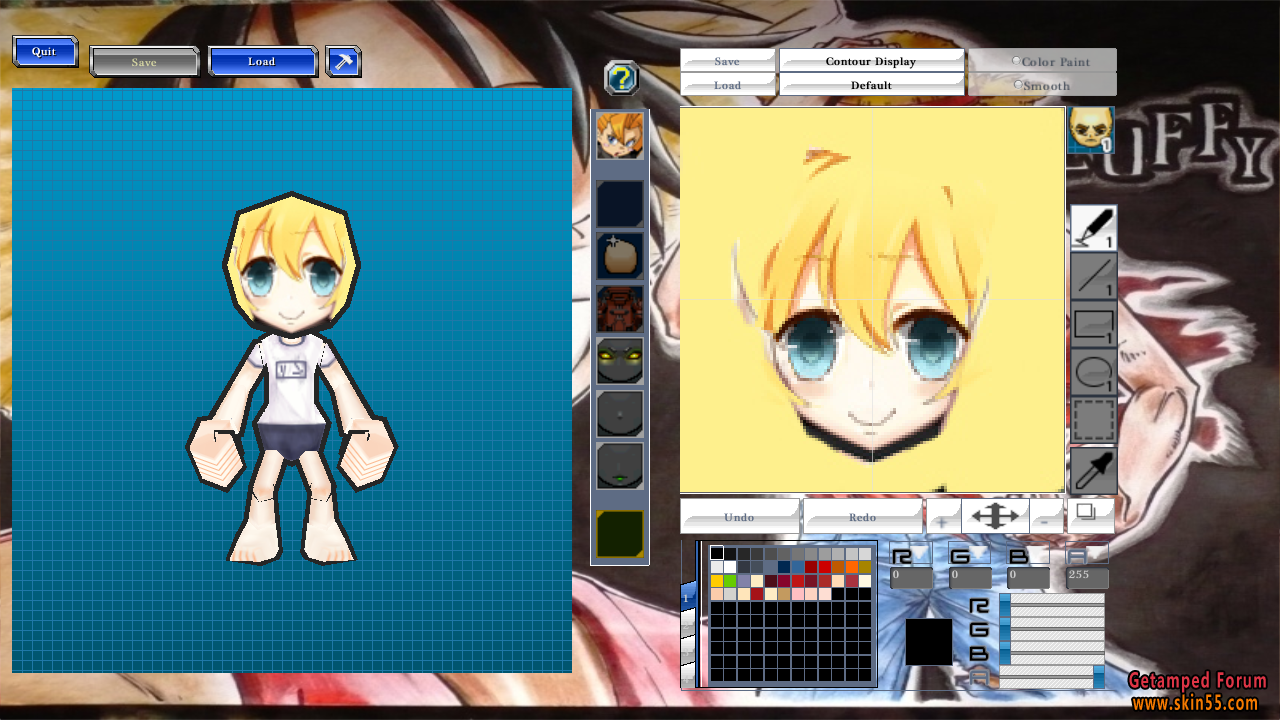Adjust the B color slider
Image resolution: width=1280 pixels, height=720 pixels.
click(x=1052, y=654)
